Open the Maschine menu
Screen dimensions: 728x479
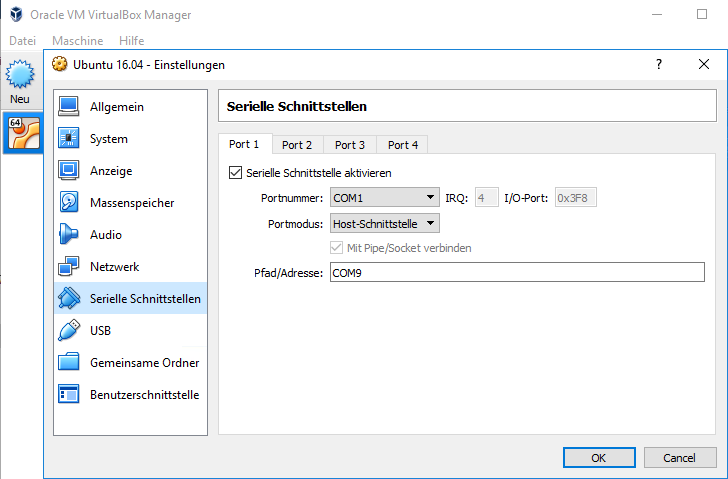click(x=78, y=41)
